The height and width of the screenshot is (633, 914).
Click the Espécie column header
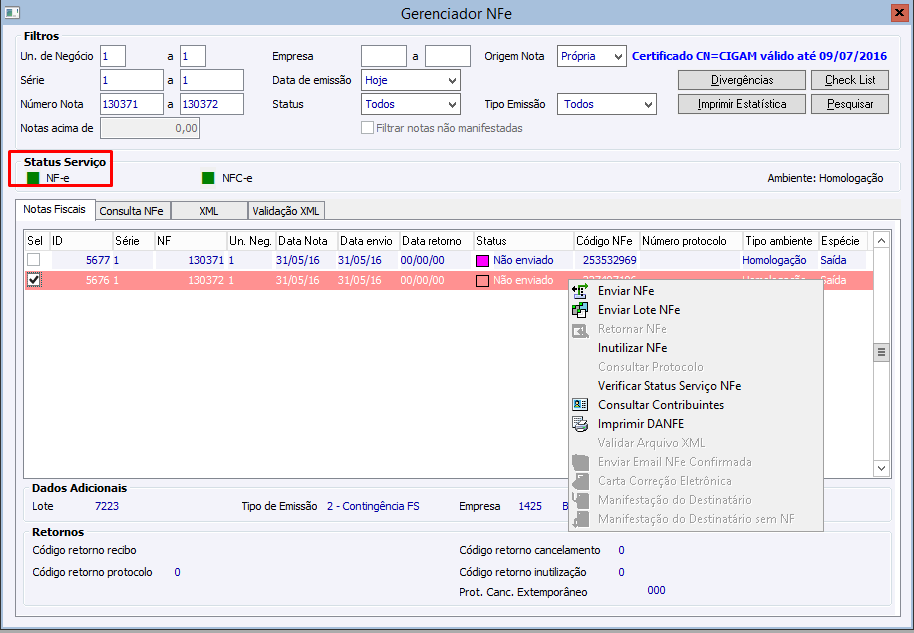click(843, 241)
